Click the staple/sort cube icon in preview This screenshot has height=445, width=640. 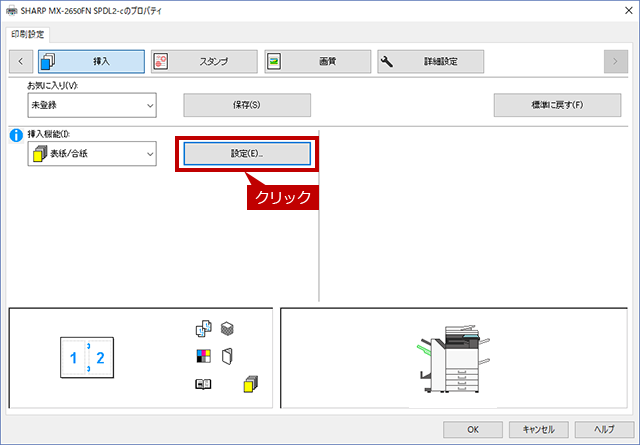(227, 329)
